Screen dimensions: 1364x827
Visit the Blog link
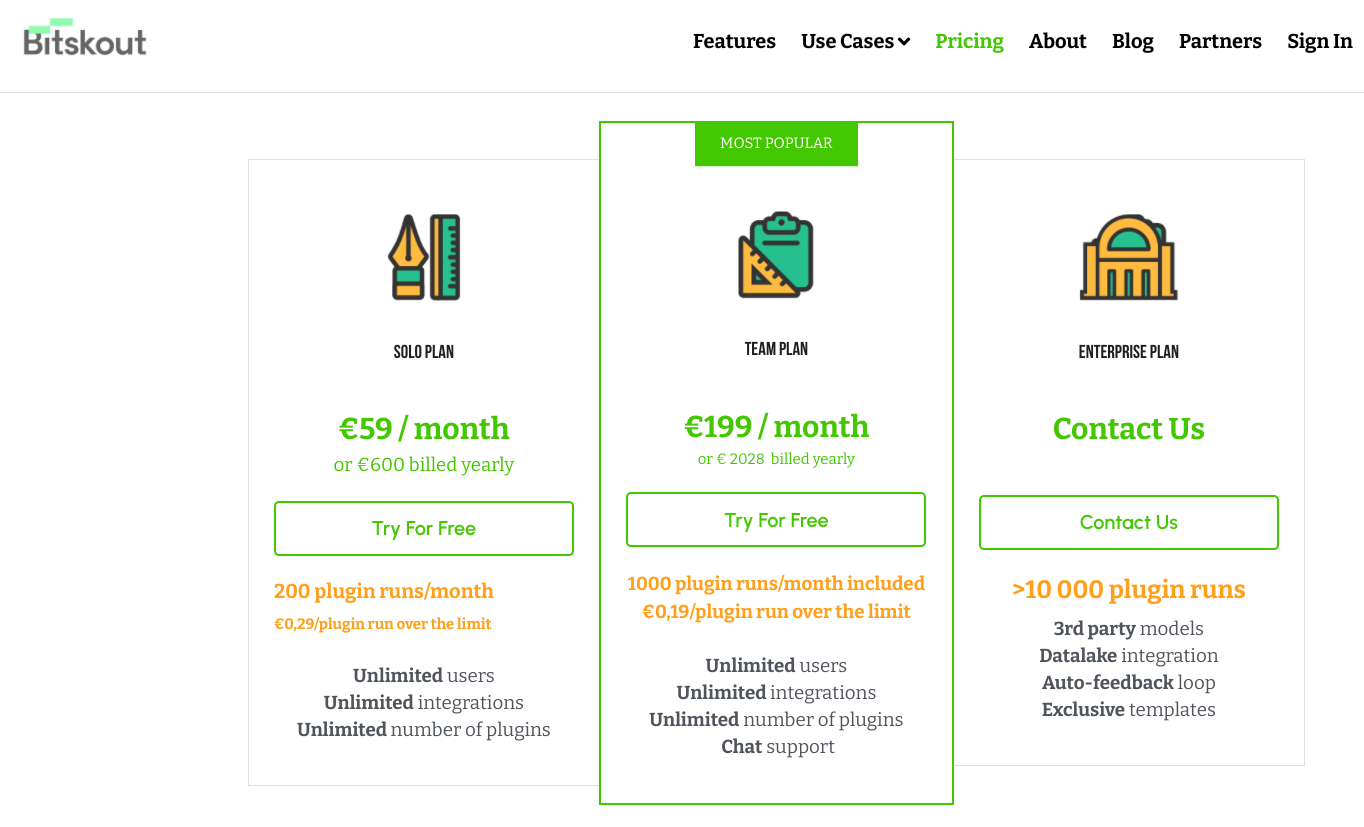pyautogui.click(x=1132, y=41)
